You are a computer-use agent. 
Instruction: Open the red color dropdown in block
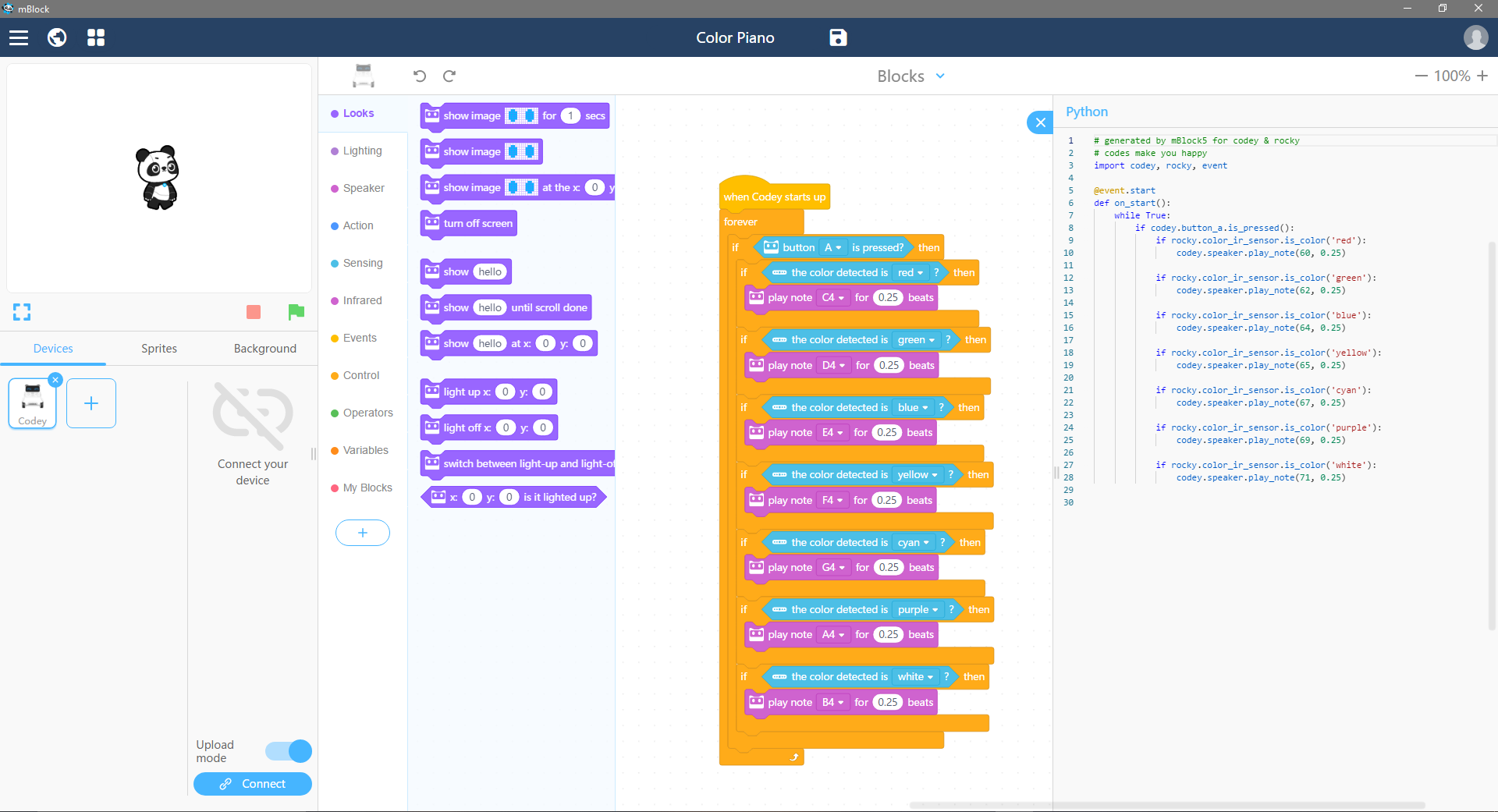(911, 272)
